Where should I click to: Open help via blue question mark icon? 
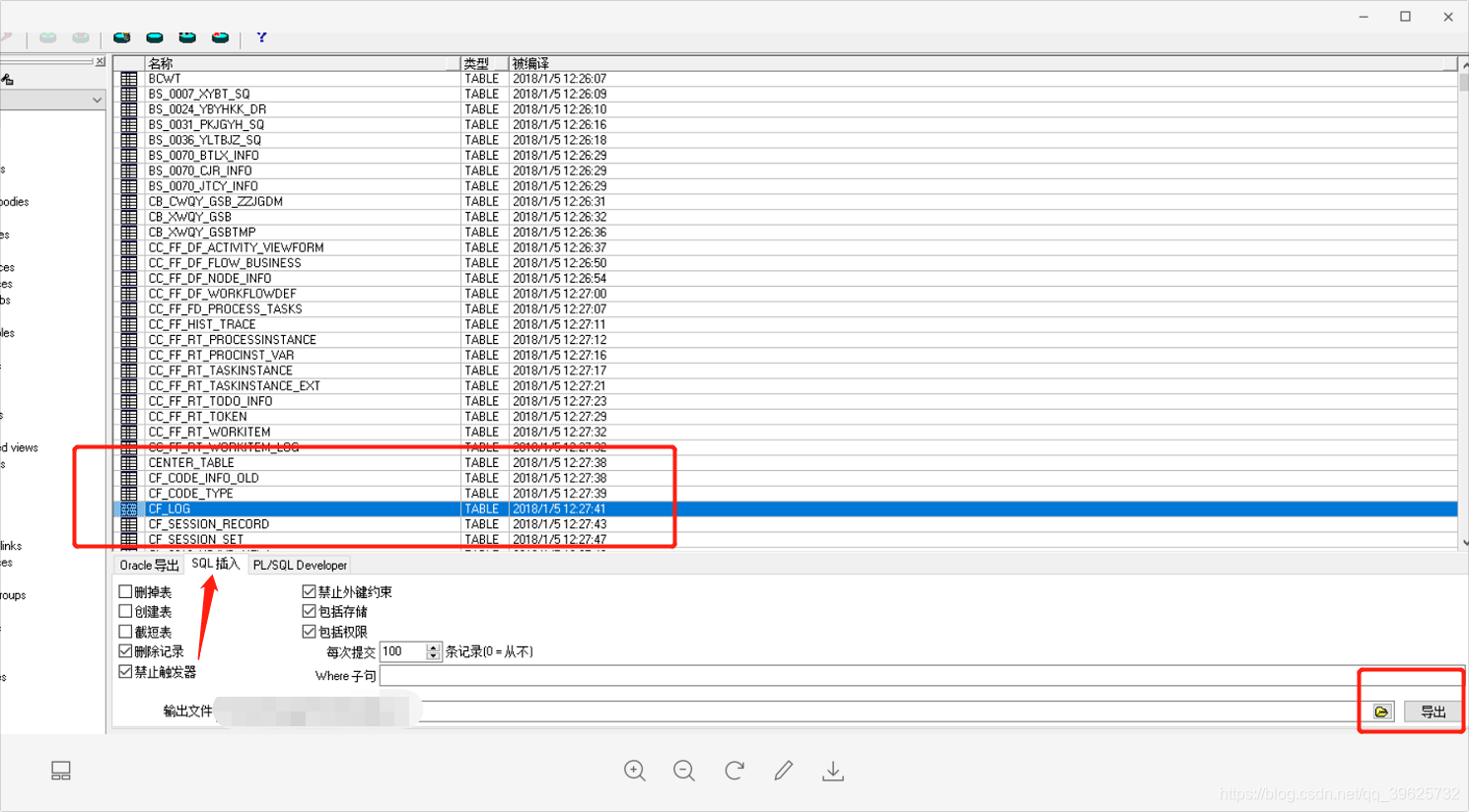click(261, 36)
